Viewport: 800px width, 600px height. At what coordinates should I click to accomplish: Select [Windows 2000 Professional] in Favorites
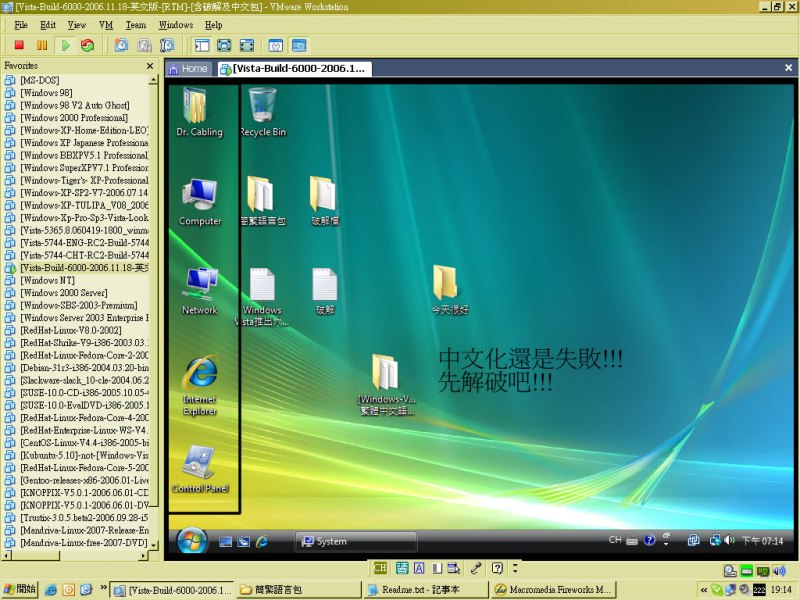coord(73,118)
